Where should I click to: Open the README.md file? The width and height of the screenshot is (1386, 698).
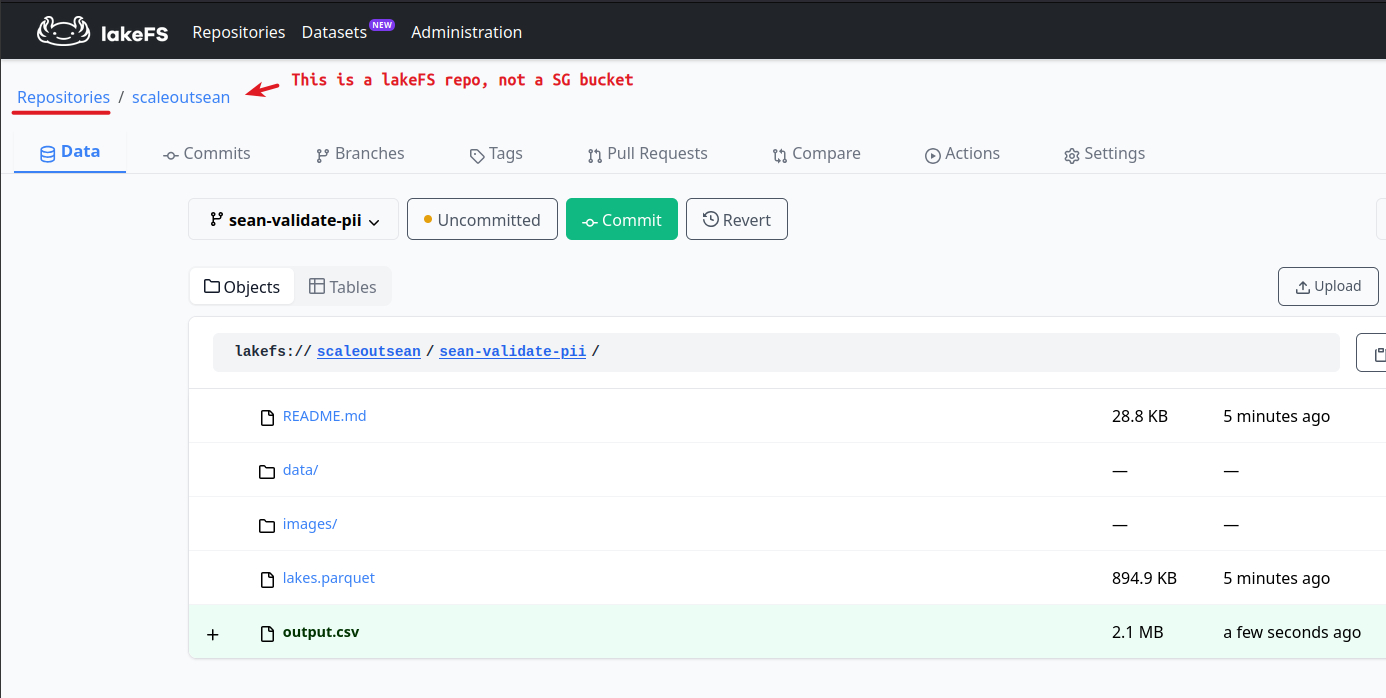(x=324, y=415)
